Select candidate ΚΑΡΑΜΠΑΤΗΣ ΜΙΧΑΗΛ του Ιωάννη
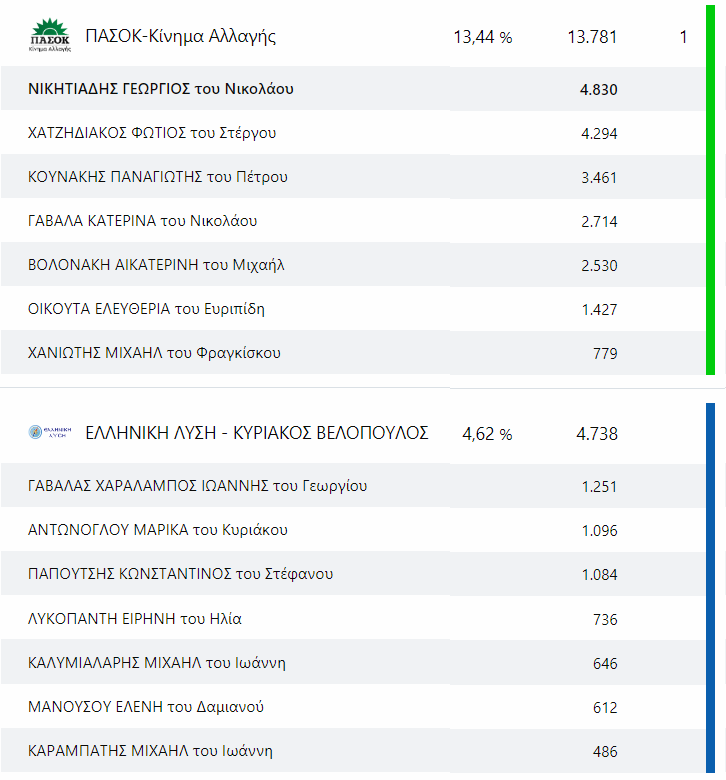This screenshot has width=726, height=780. [x=150, y=751]
